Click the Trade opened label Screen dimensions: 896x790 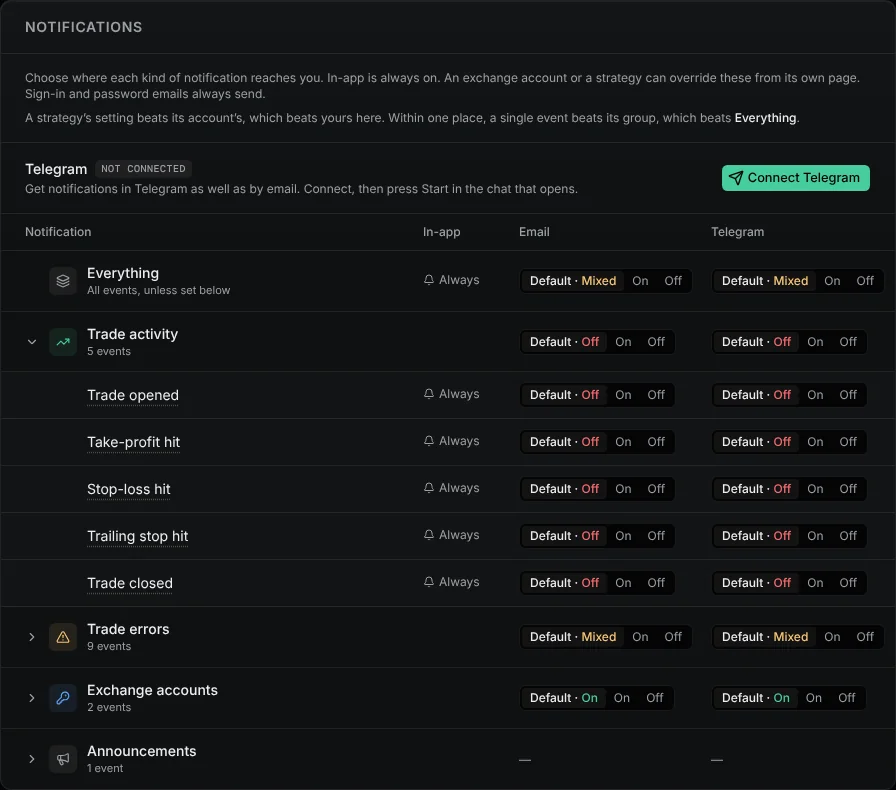click(133, 395)
